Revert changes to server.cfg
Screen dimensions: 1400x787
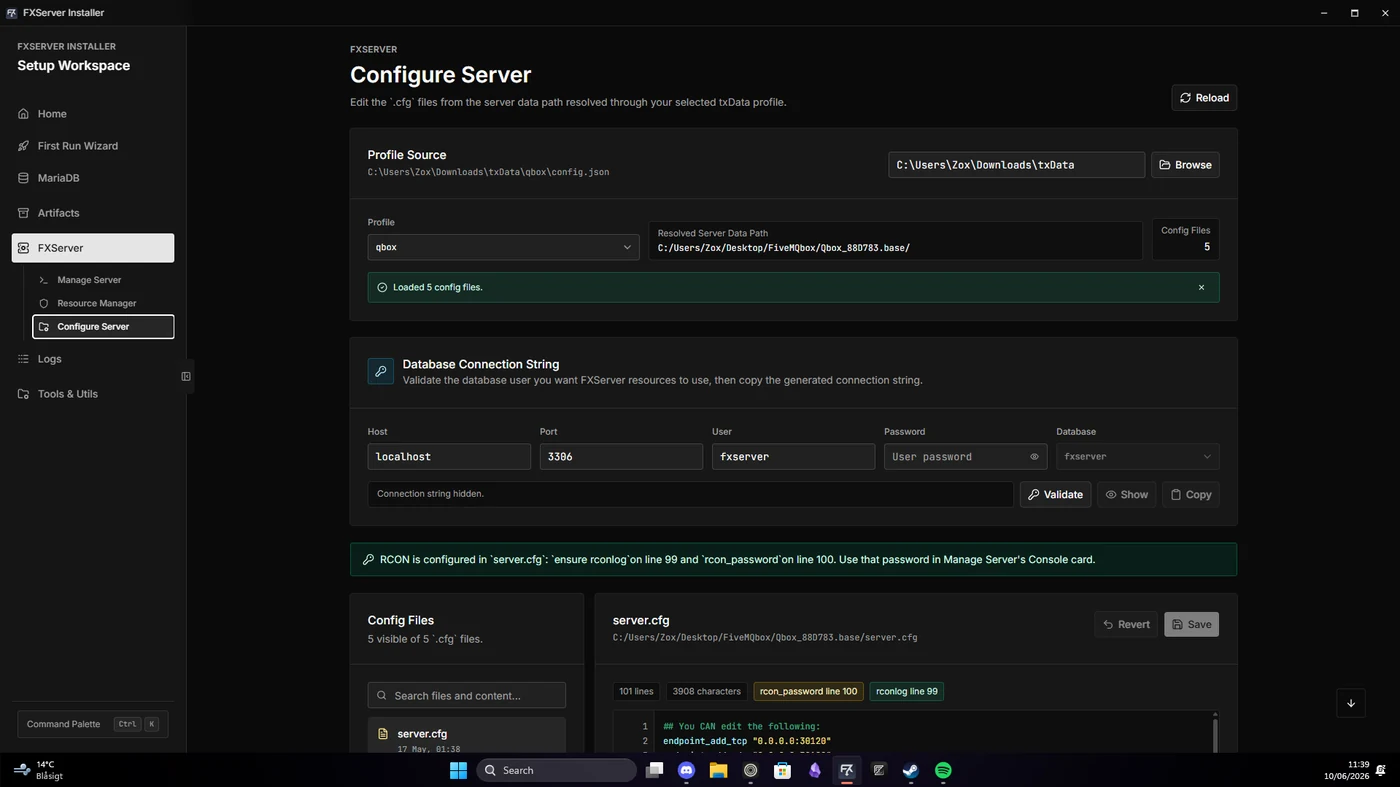(1126, 625)
